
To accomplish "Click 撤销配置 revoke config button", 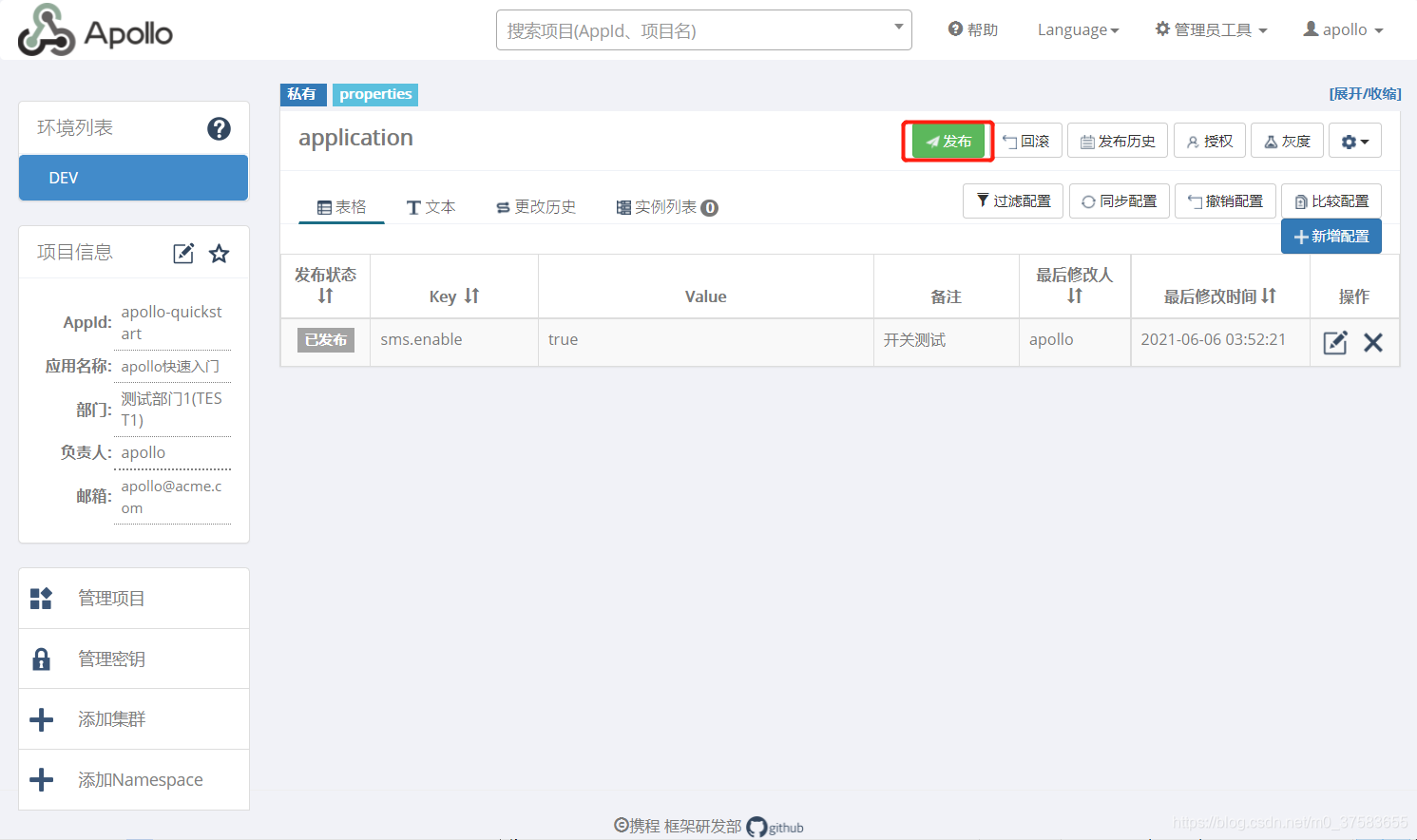I will coord(1225,201).
